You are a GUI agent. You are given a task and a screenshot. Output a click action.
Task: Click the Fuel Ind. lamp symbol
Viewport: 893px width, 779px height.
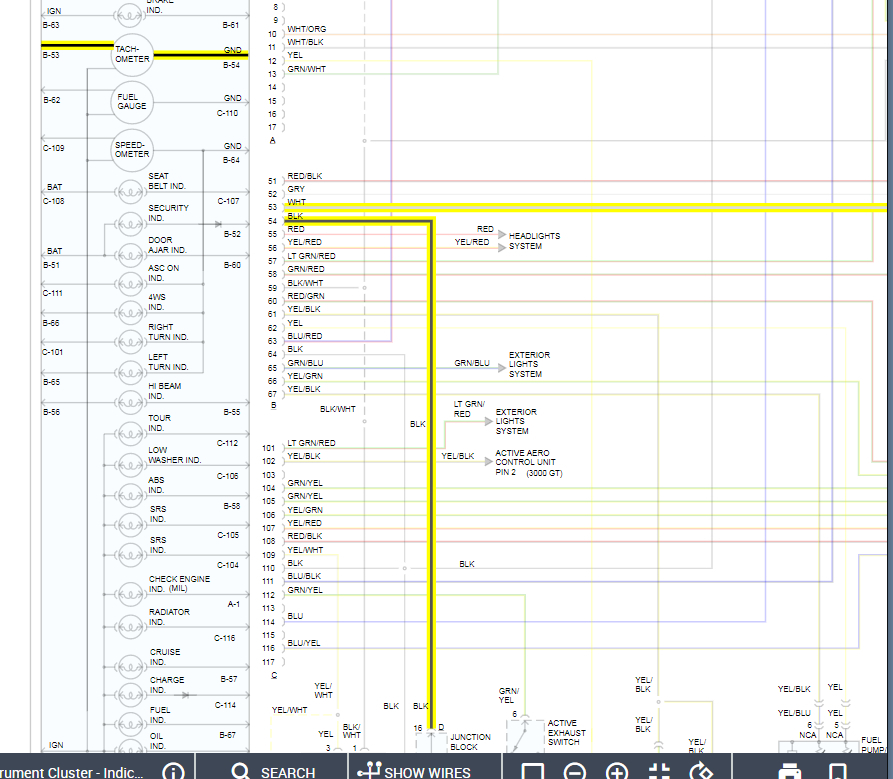129,725
